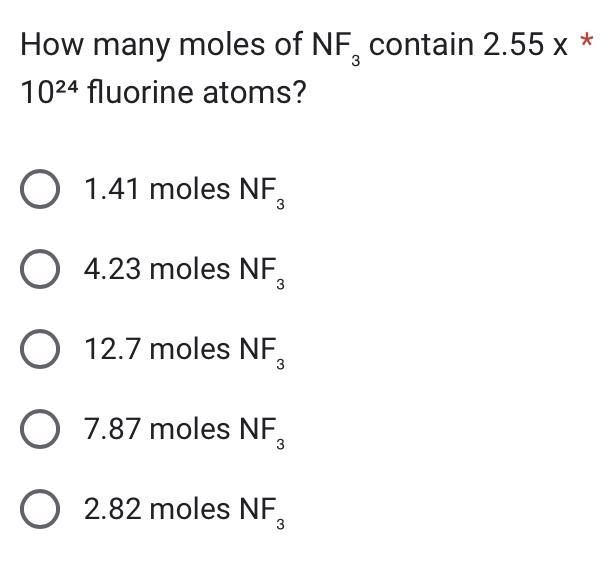Click "2.55 x" in the question
Image resolution: width=610 pixels, height=571 pixels.
(525, 46)
